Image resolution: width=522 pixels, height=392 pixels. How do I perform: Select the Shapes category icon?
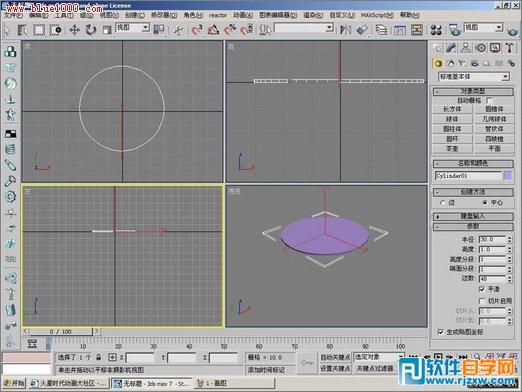coord(450,63)
